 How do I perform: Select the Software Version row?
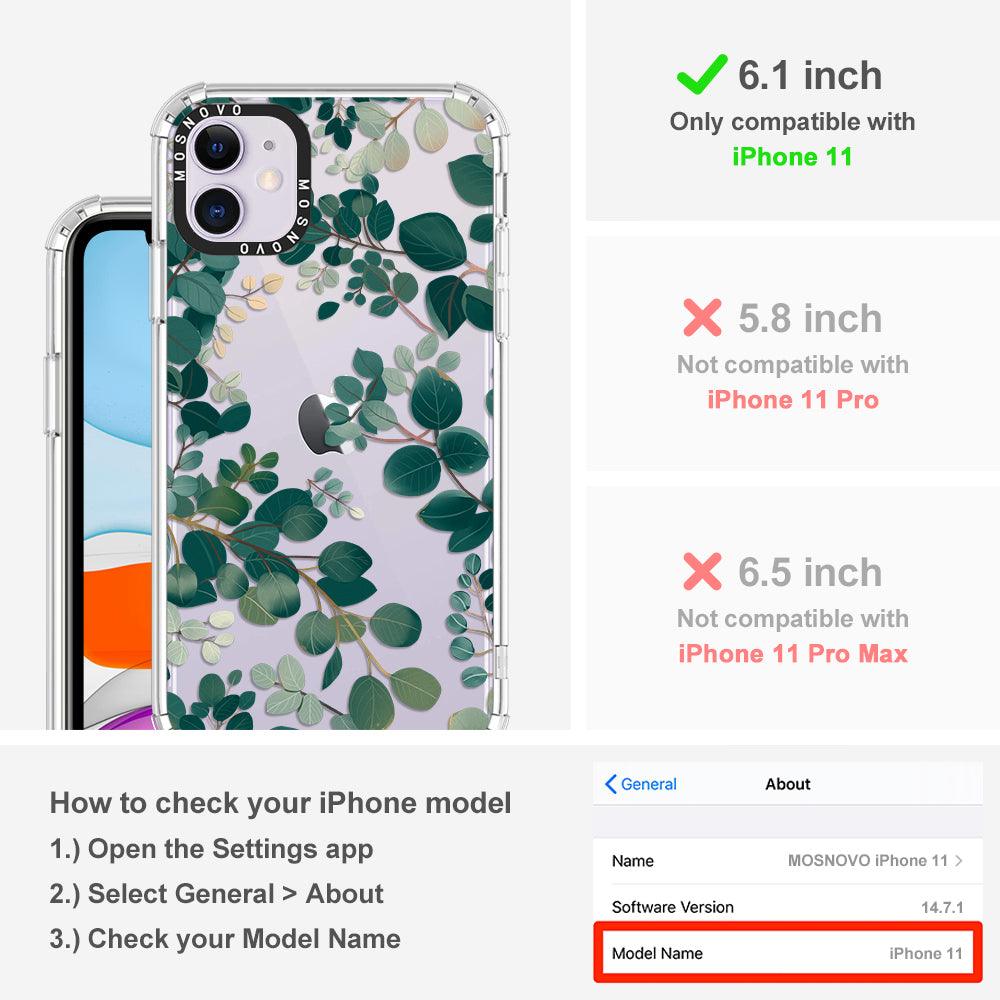(x=788, y=906)
